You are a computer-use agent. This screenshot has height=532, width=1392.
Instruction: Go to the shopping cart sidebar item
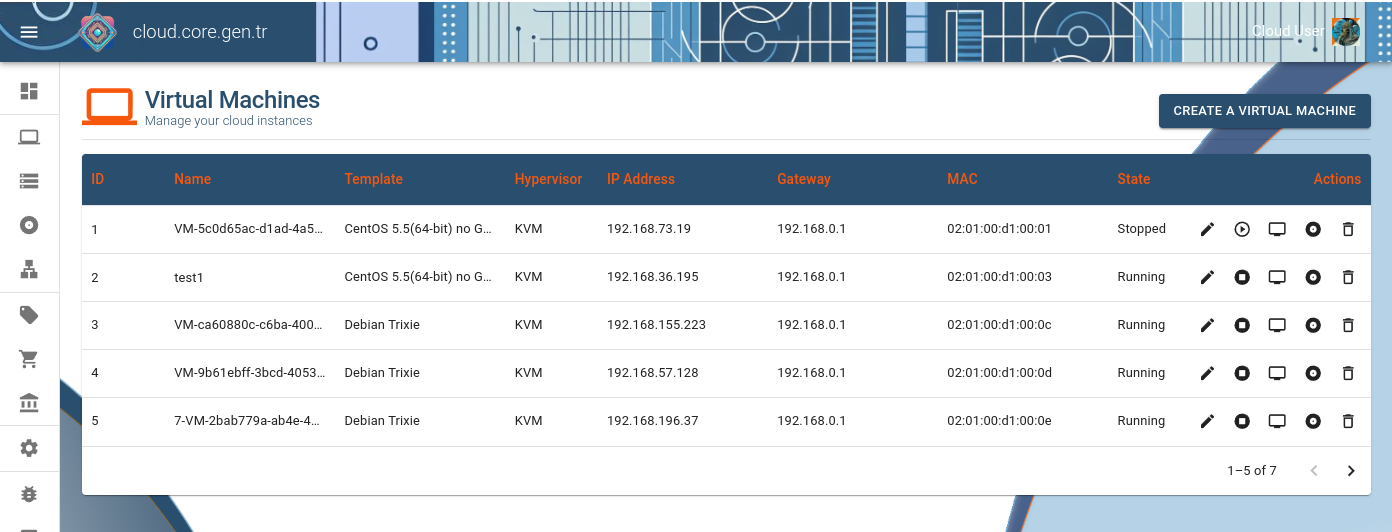pyautogui.click(x=29, y=358)
